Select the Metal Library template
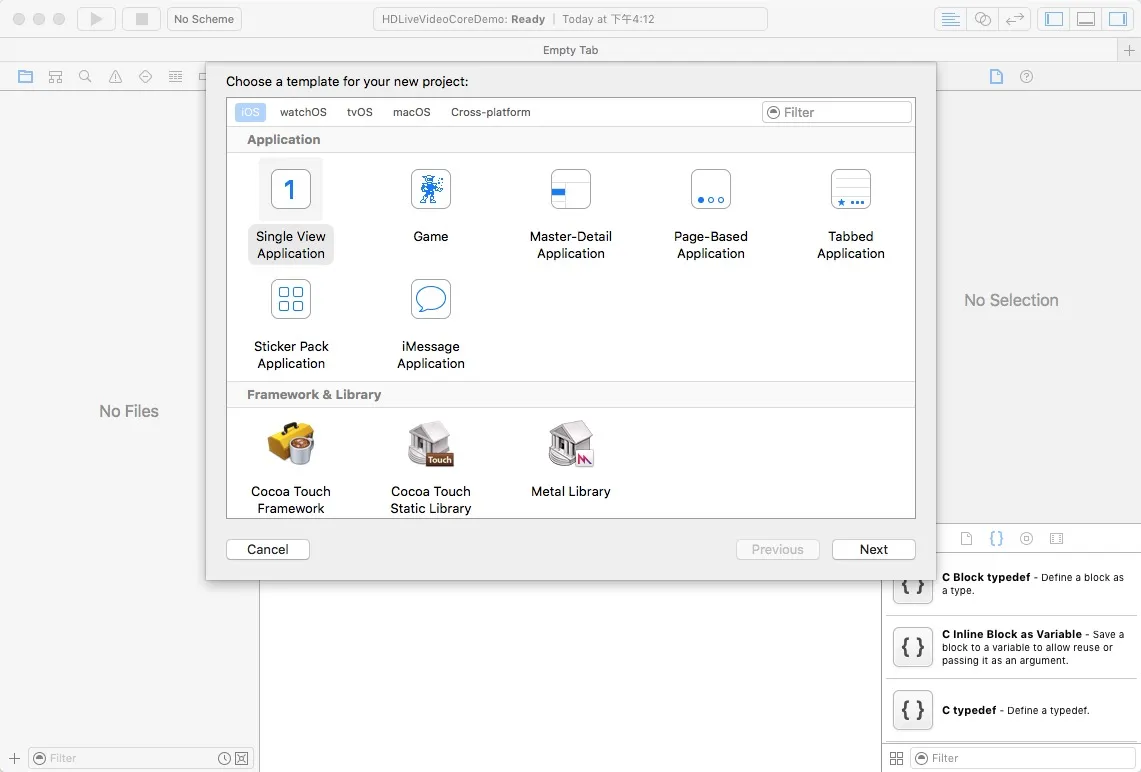The width and height of the screenshot is (1141, 772). (570, 458)
